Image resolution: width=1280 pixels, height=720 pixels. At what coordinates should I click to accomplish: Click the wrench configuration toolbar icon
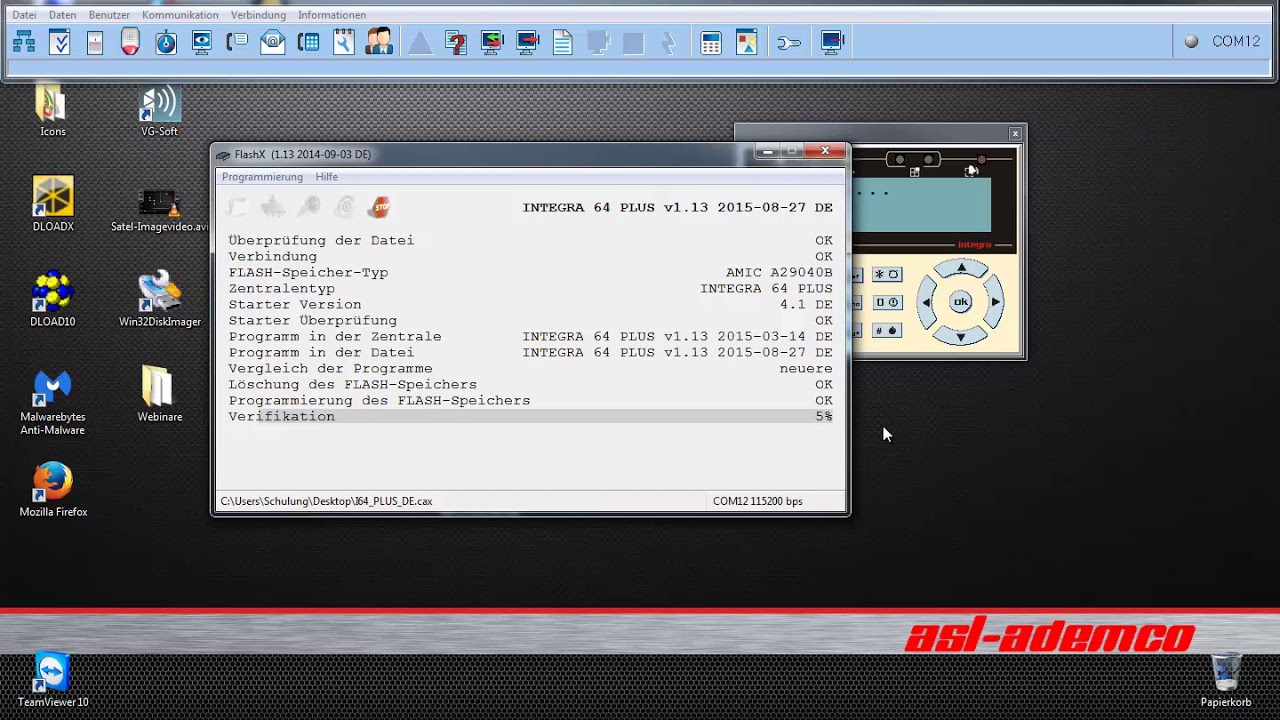pyautogui.click(x=789, y=42)
